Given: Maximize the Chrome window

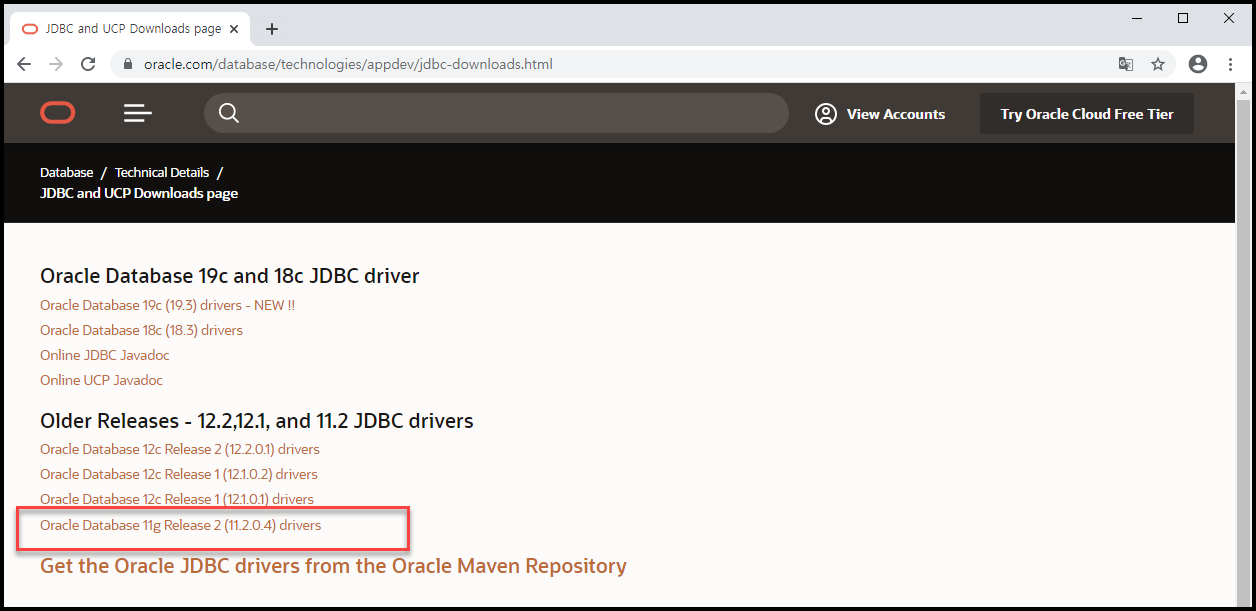Looking at the screenshot, I should (1183, 18).
